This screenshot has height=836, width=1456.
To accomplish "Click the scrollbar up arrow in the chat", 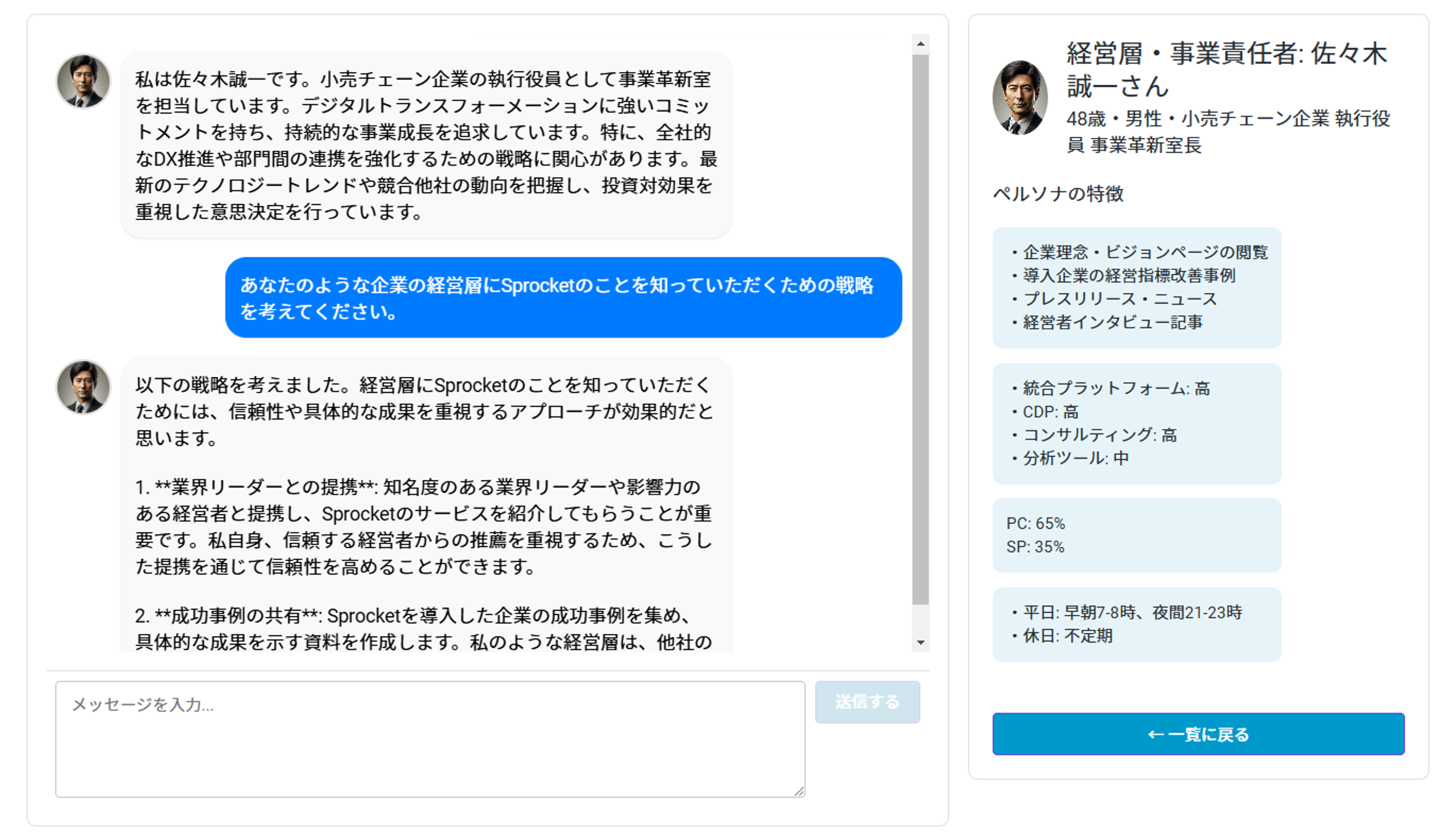I will (920, 44).
